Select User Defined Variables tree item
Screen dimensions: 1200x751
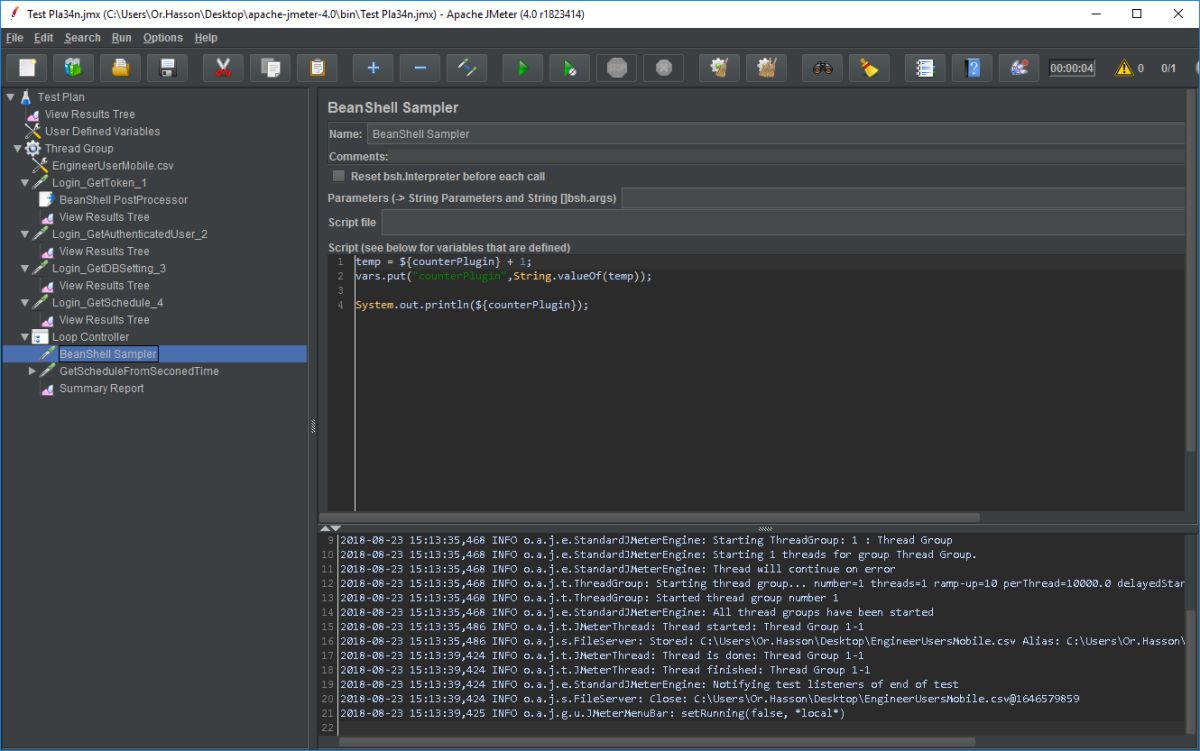[x=102, y=131]
